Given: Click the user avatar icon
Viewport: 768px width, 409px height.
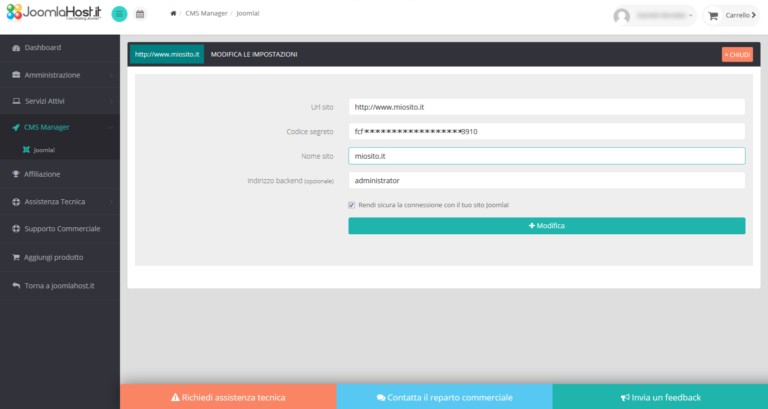Looking at the screenshot, I should pyautogui.click(x=622, y=16).
